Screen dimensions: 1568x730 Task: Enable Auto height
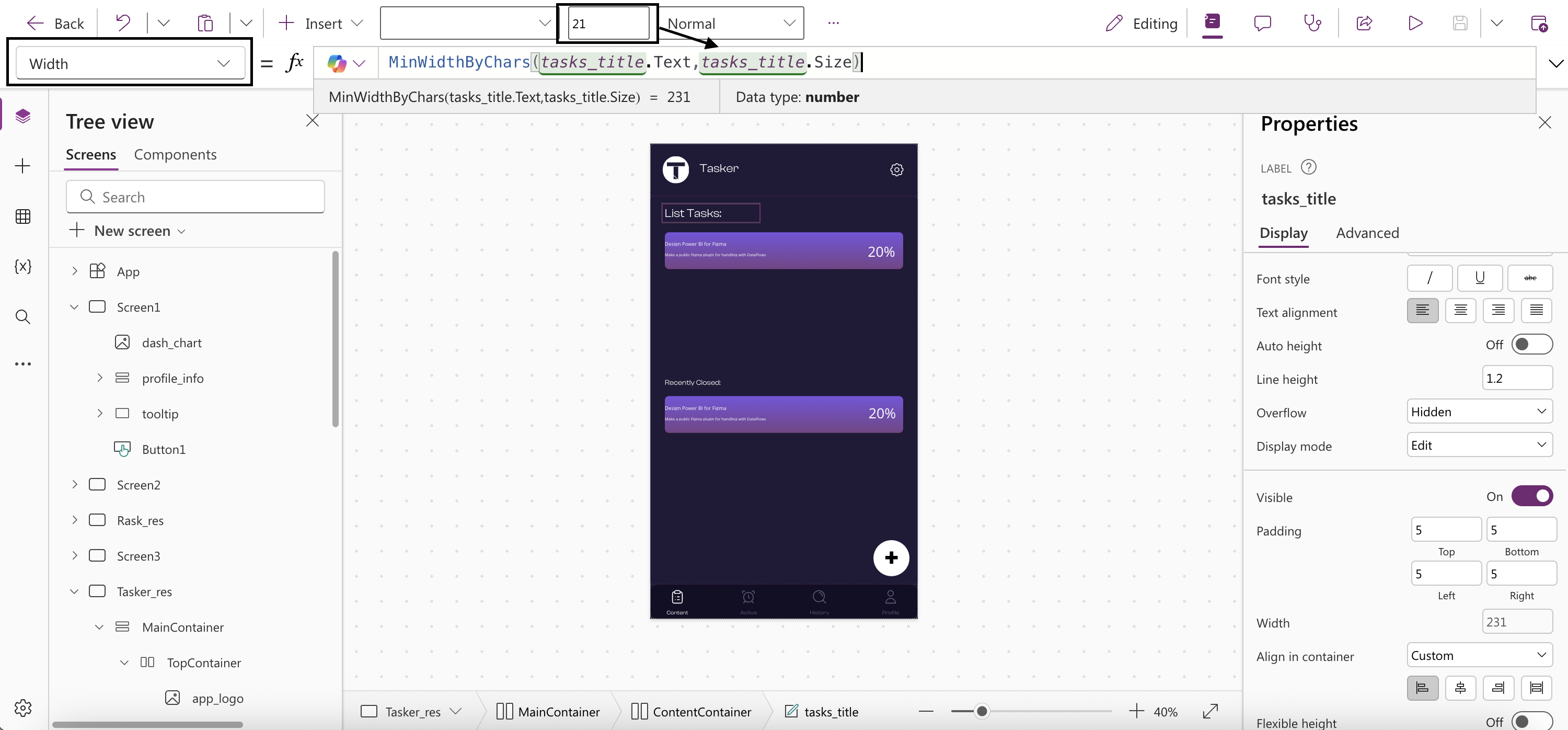1531,344
